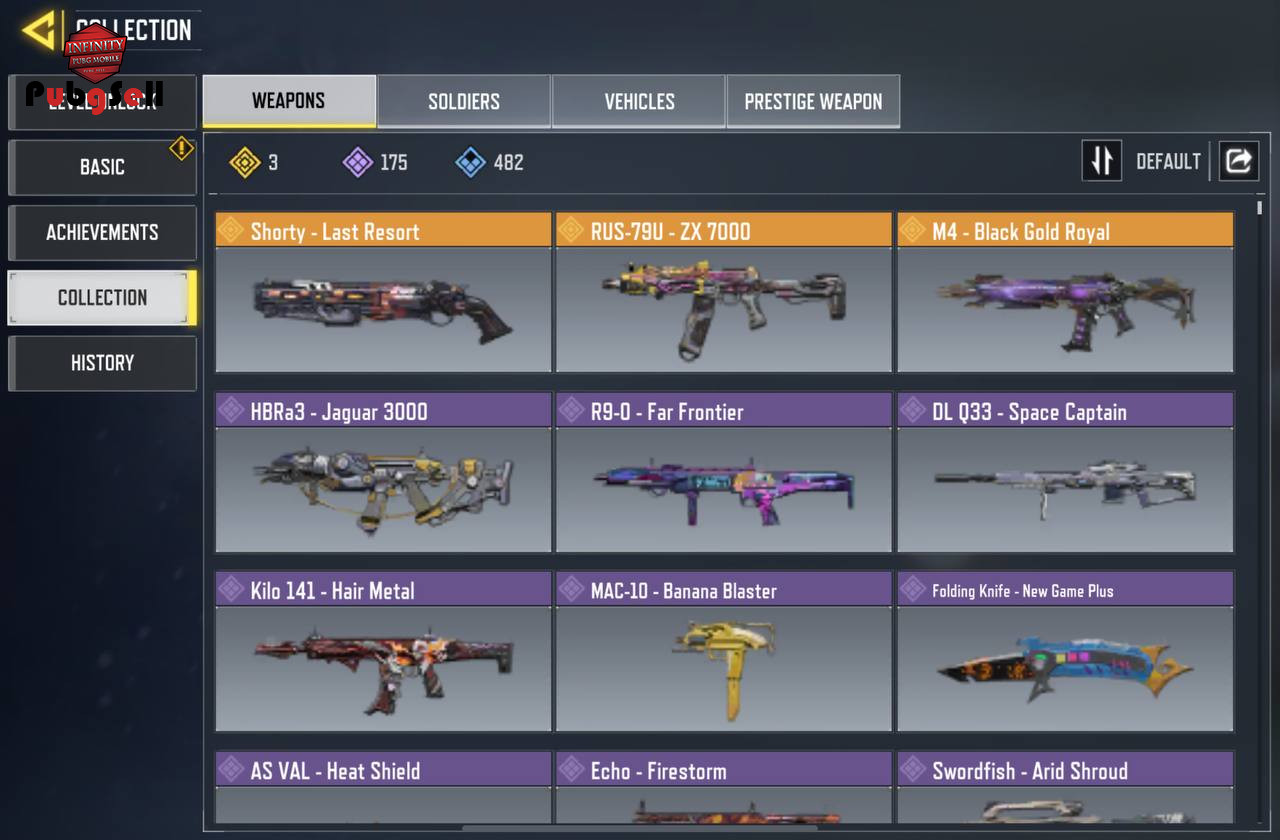
Task: Click the share export icon
Action: [1238, 161]
